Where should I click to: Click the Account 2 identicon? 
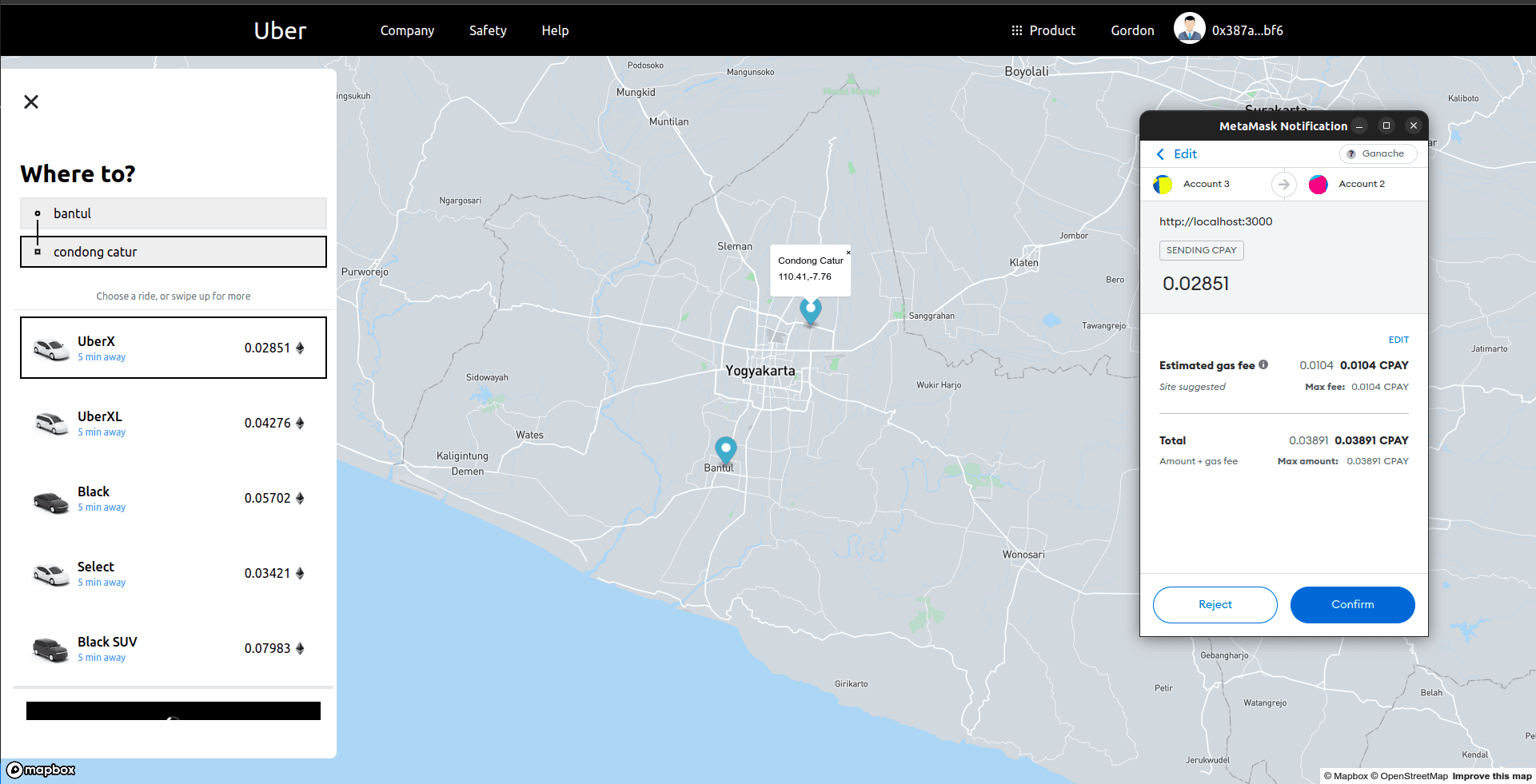(x=1319, y=185)
